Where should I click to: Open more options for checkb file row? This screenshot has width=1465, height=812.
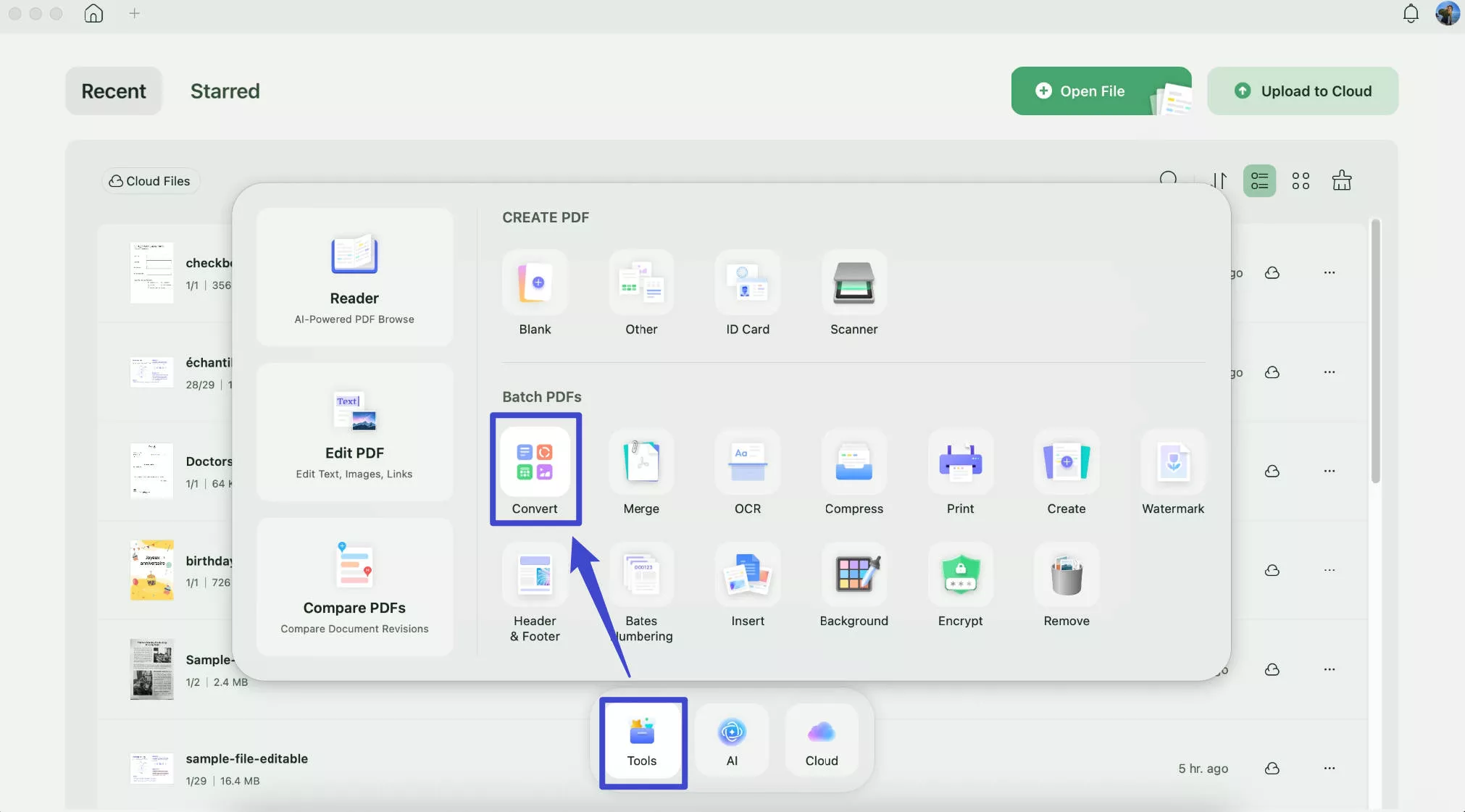click(1330, 273)
